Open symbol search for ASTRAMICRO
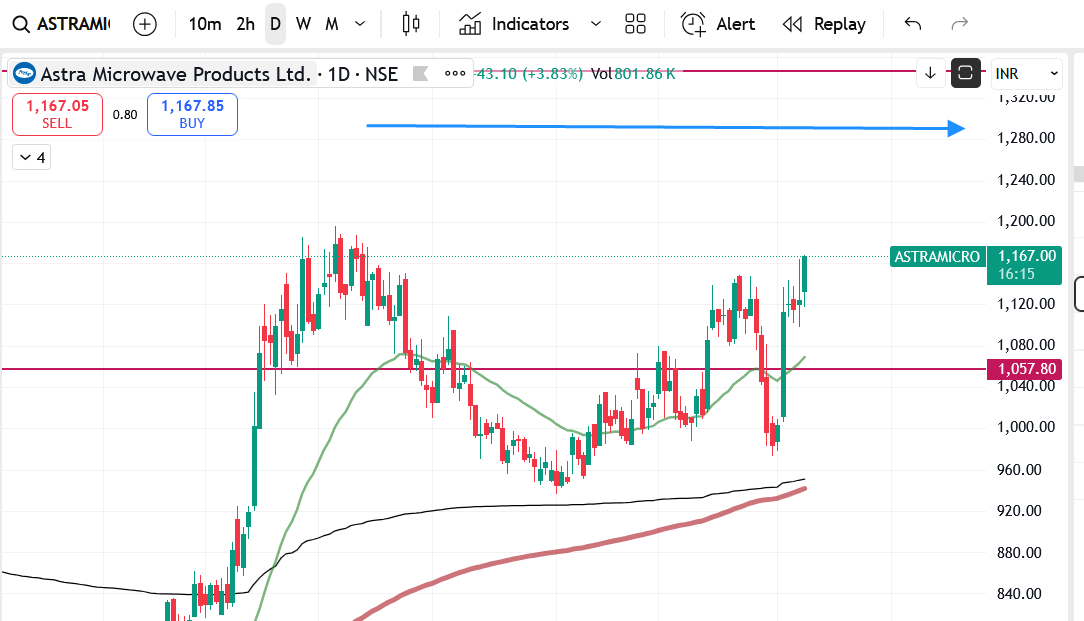1084x621 pixels. (61, 24)
